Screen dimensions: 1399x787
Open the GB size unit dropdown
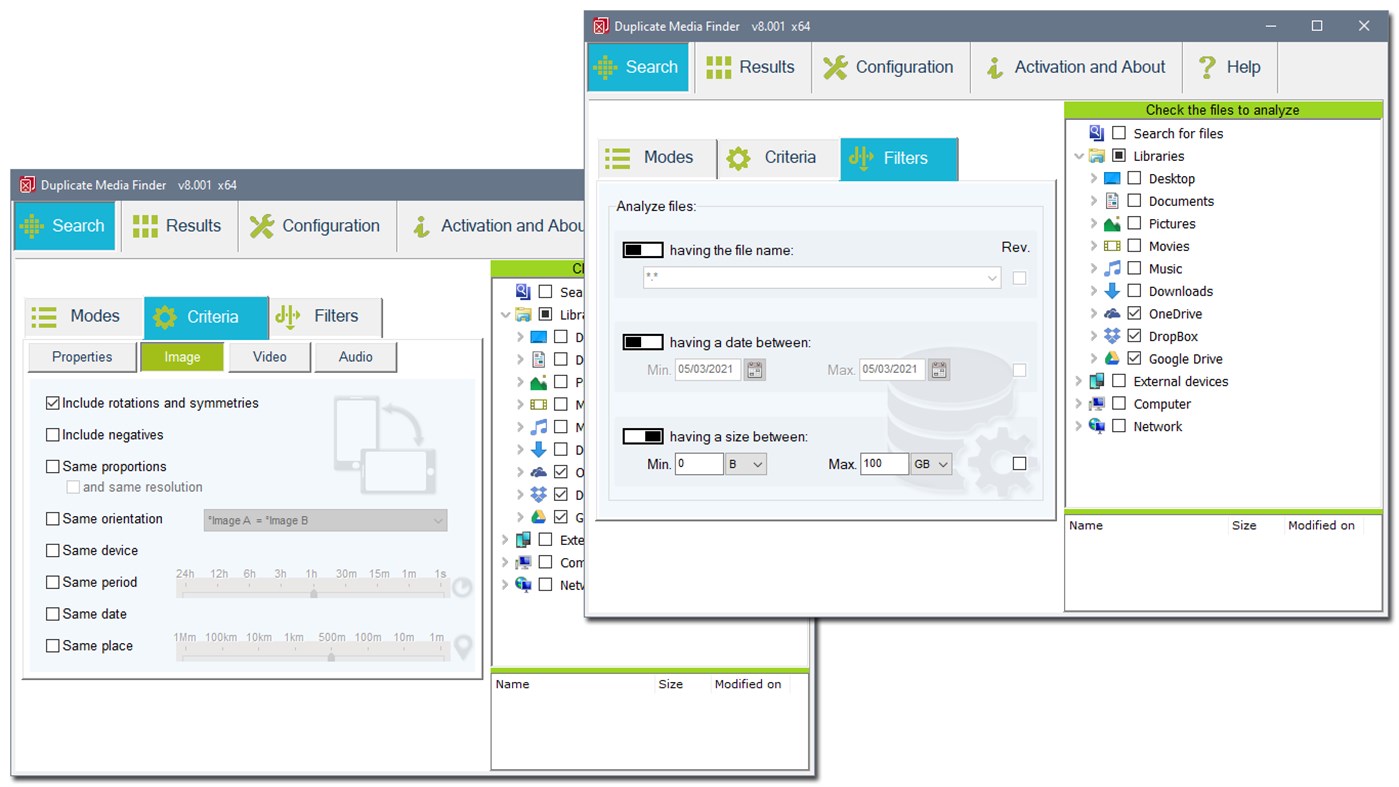(931, 463)
